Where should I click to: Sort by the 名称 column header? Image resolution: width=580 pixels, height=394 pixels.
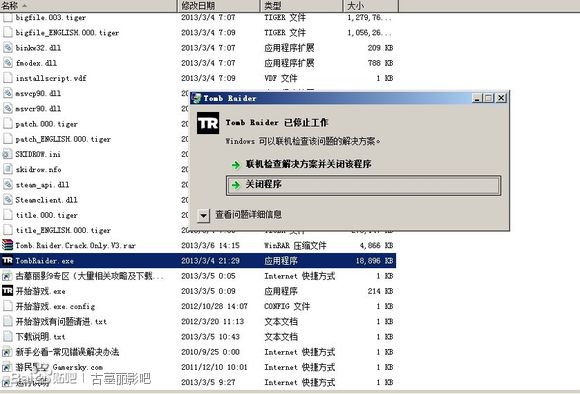[x=89, y=6]
